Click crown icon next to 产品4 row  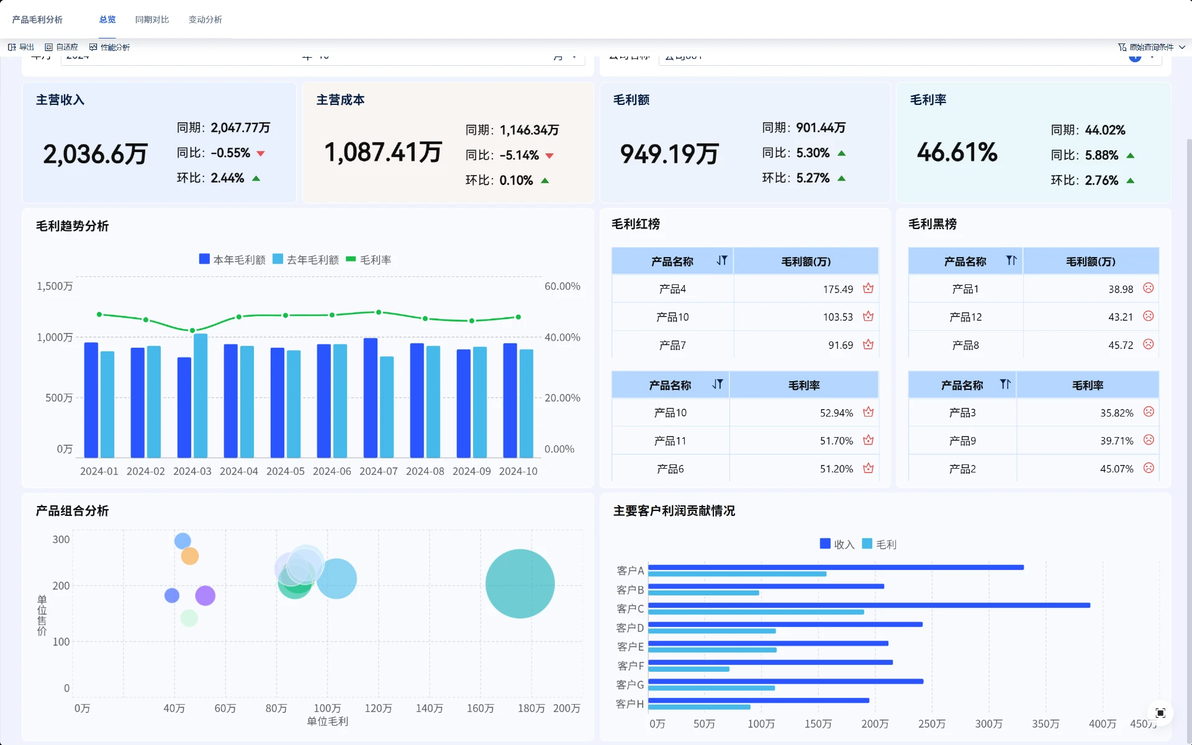point(868,289)
